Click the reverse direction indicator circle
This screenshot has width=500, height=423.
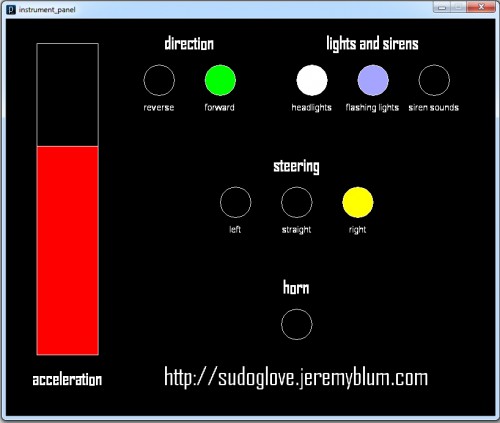coord(159,80)
